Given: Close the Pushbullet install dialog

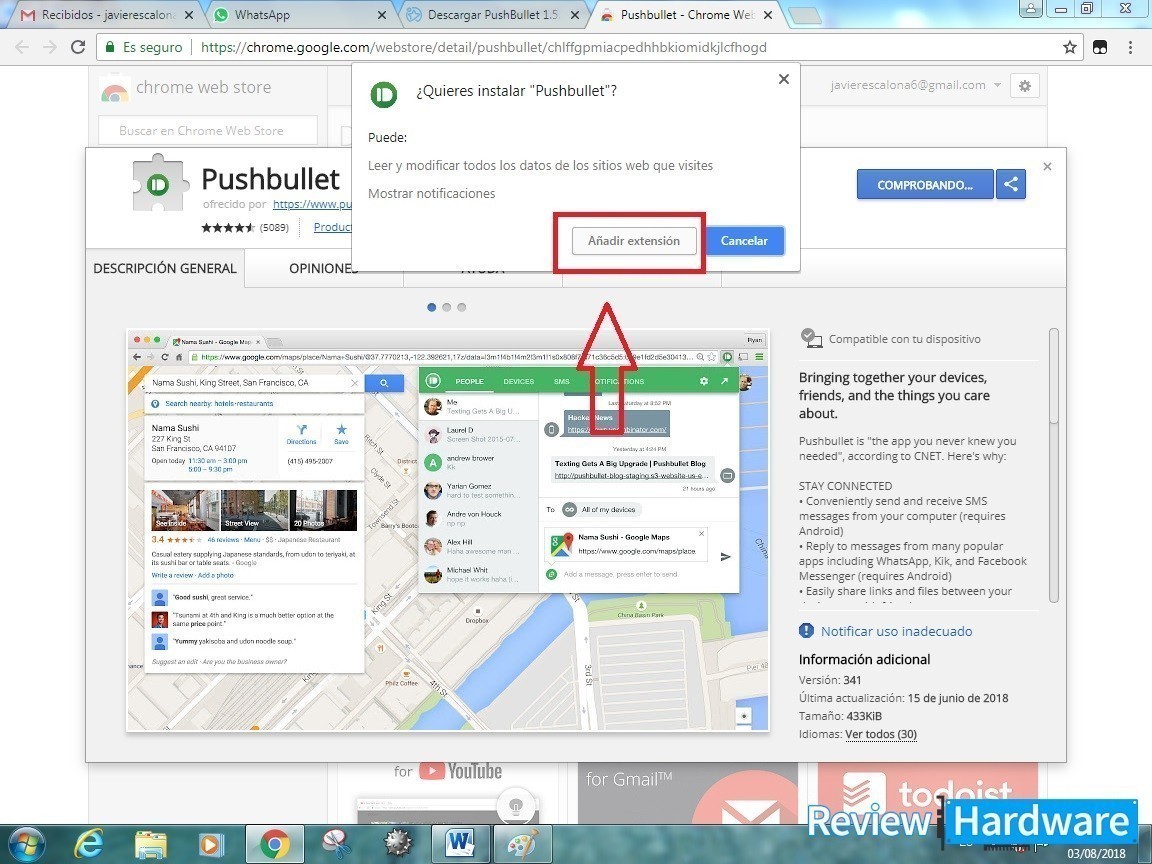Looking at the screenshot, I should (784, 79).
